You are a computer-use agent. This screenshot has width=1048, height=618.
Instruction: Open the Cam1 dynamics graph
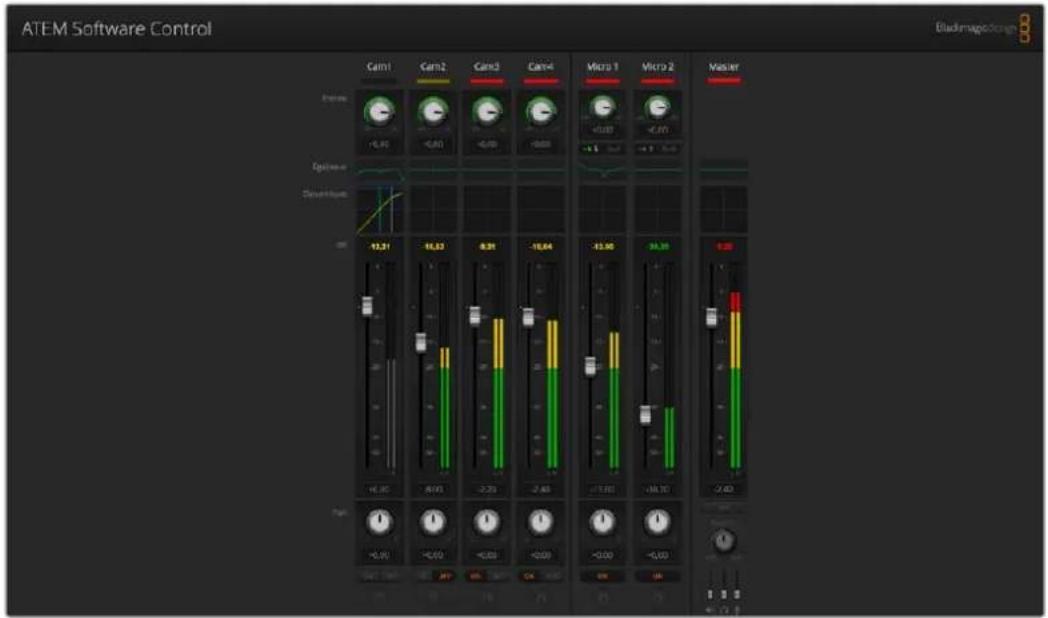pos(379,210)
